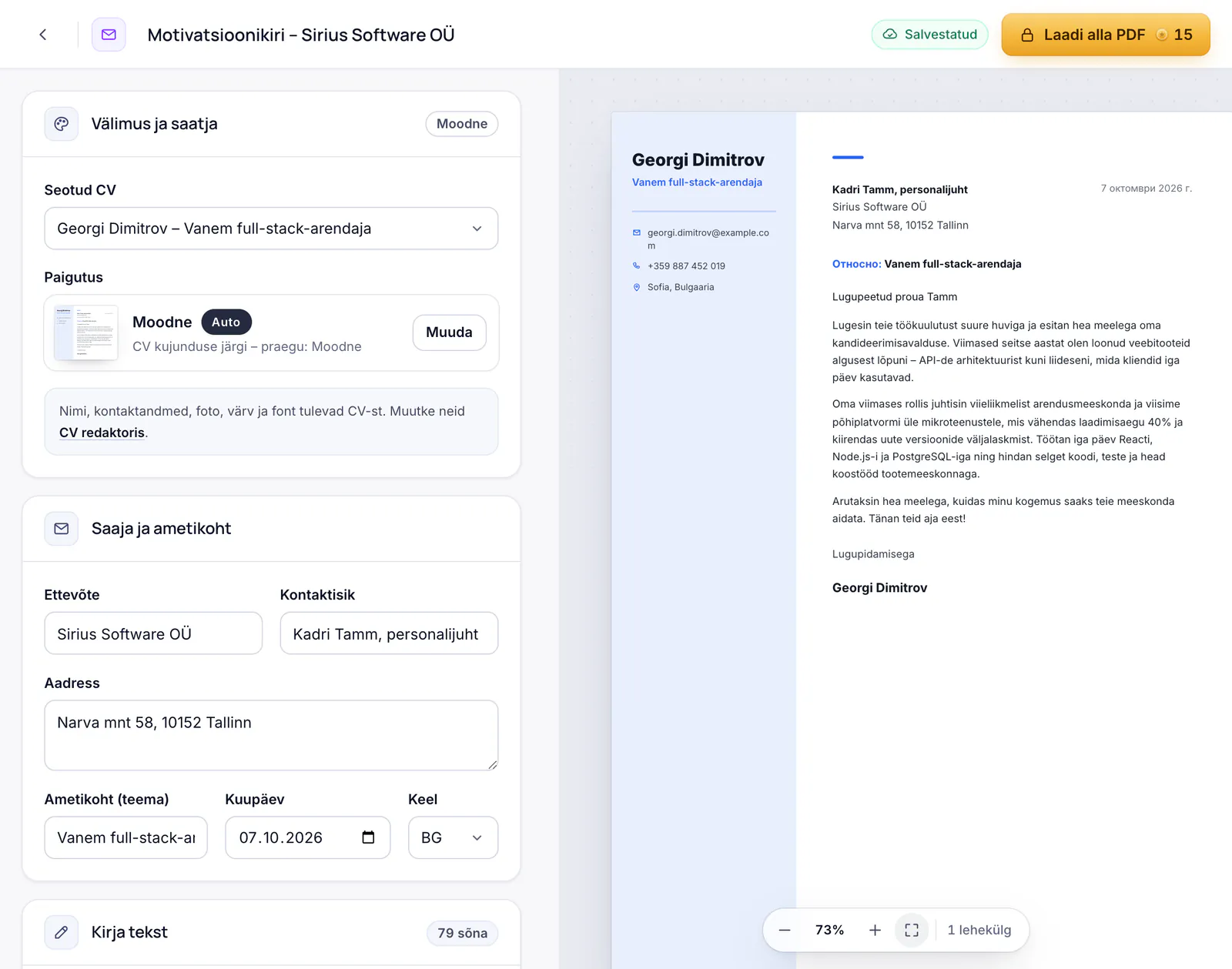Click the 'Относно' subject line in the letter
This screenshot has height=969, width=1232.
pos(927,264)
